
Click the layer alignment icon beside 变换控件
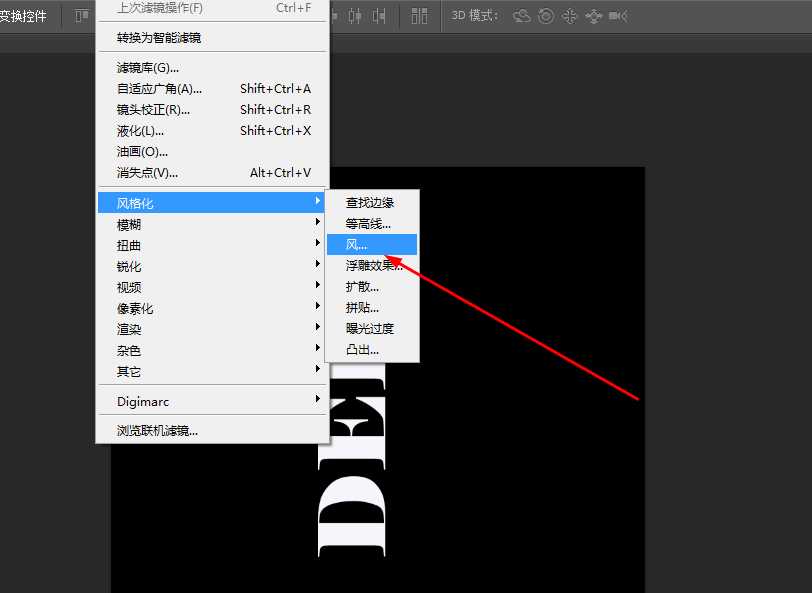click(x=82, y=15)
